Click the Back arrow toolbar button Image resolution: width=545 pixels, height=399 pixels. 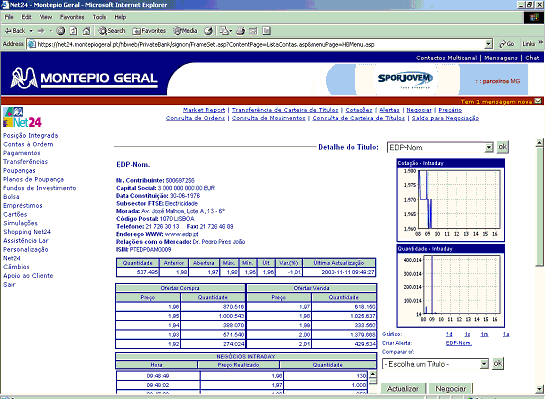tap(14, 31)
